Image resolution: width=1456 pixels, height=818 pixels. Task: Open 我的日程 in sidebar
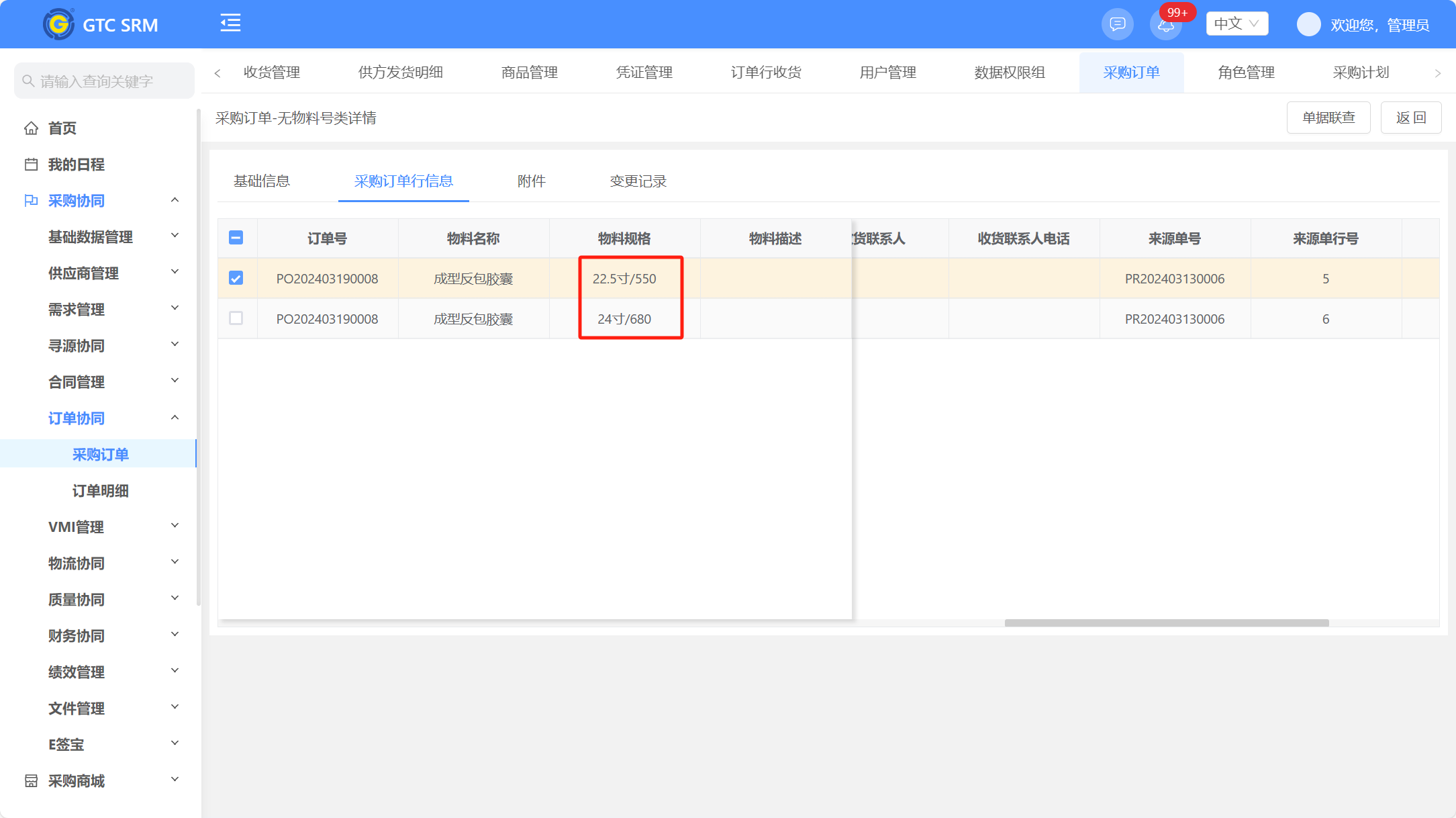pyautogui.click(x=77, y=164)
